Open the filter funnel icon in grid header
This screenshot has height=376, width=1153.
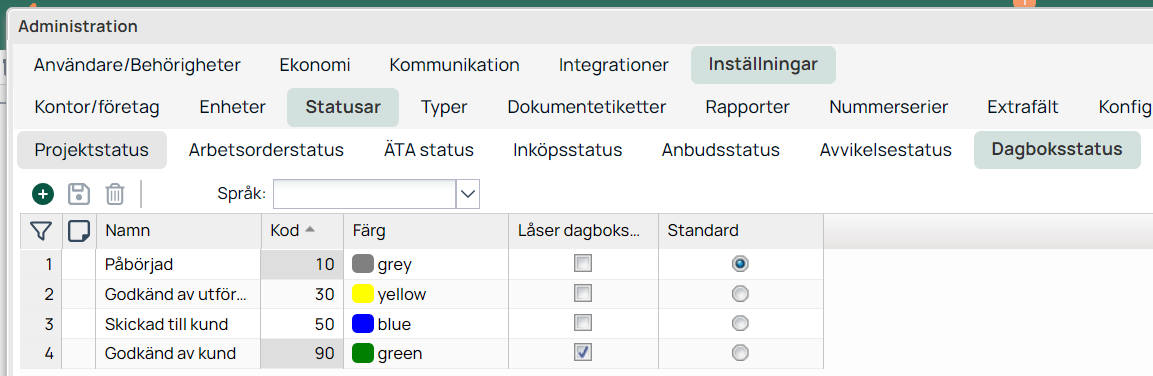pos(41,231)
